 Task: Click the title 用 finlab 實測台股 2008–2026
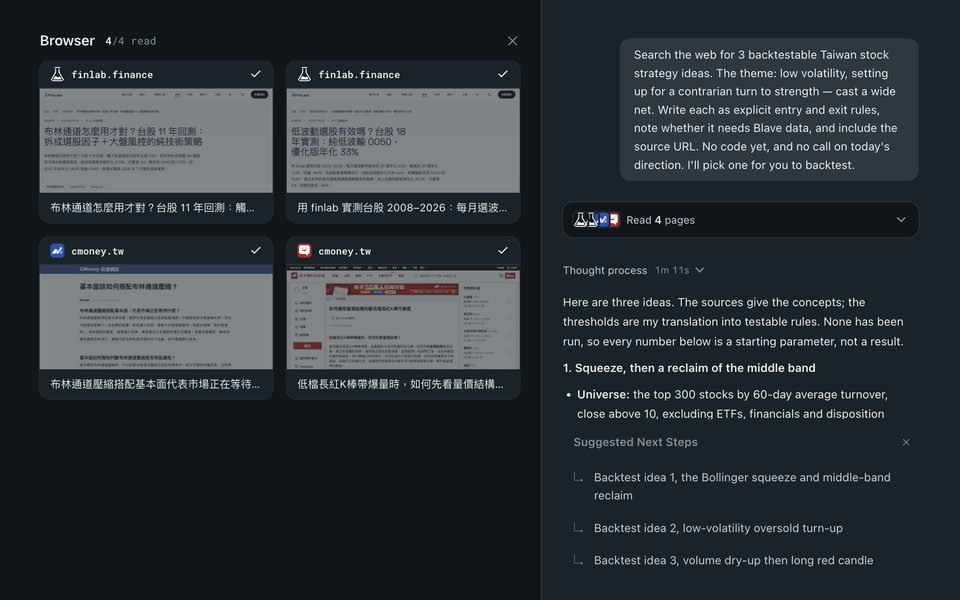pos(402,208)
